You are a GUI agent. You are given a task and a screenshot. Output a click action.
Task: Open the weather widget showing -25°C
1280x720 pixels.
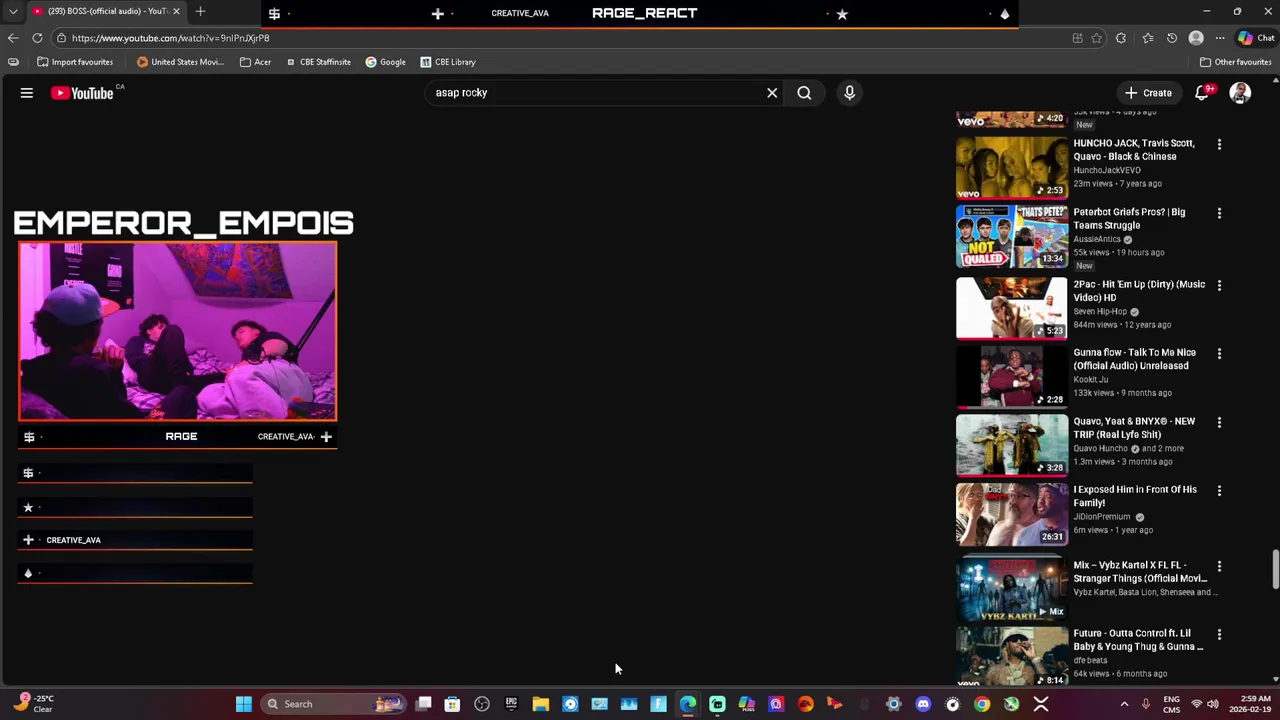coord(33,704)
